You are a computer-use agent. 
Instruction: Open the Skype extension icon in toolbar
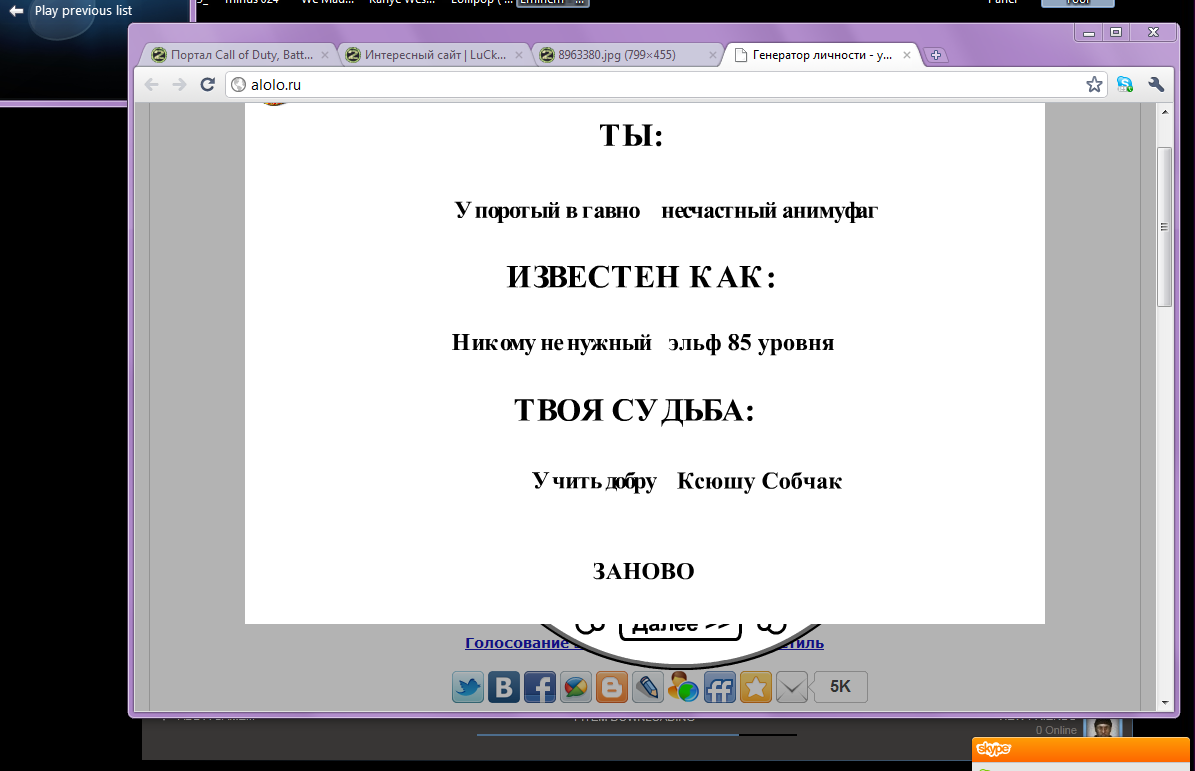1125,85
